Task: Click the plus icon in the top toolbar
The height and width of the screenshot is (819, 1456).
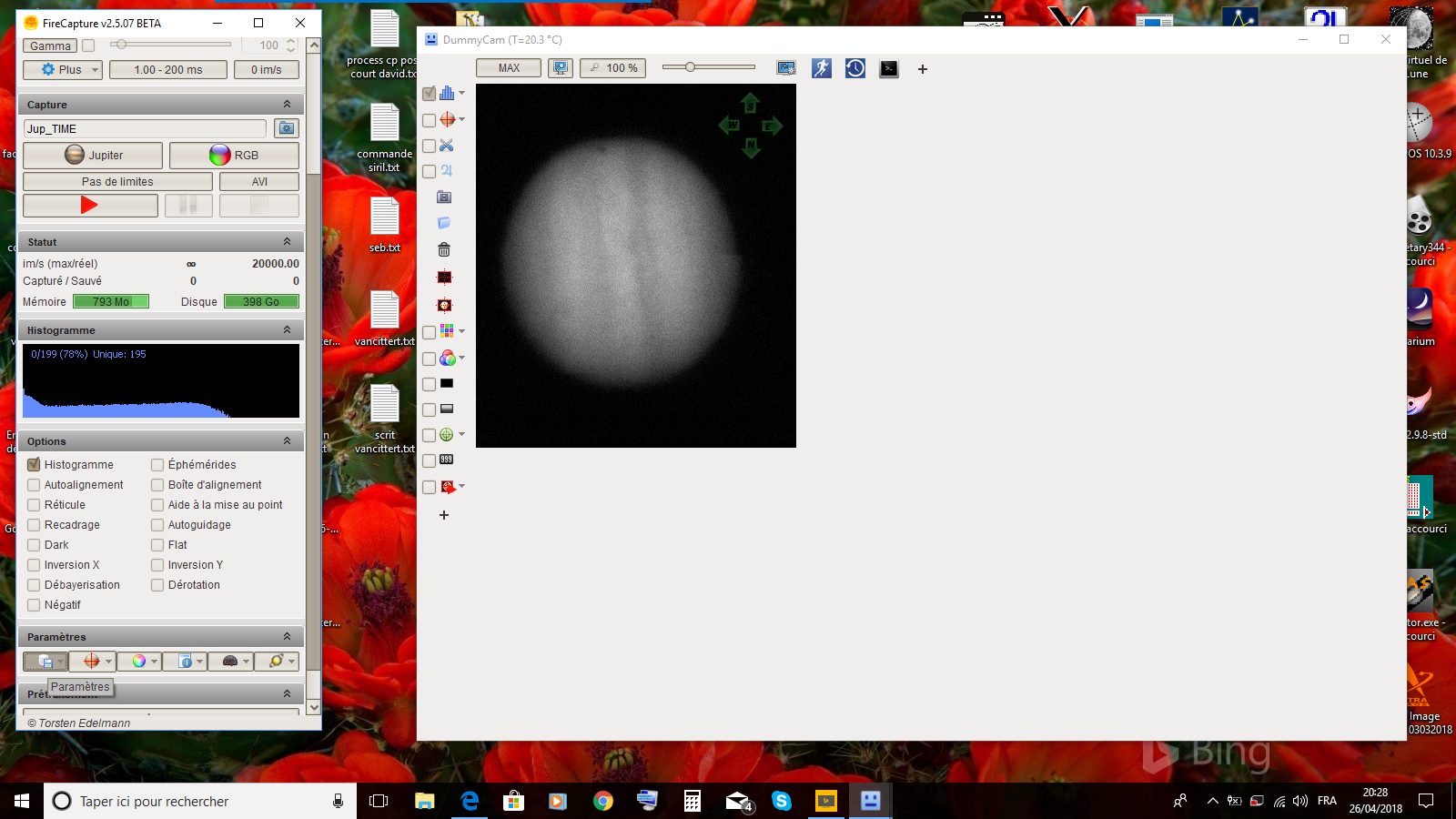Action: (x=923, y=69)
